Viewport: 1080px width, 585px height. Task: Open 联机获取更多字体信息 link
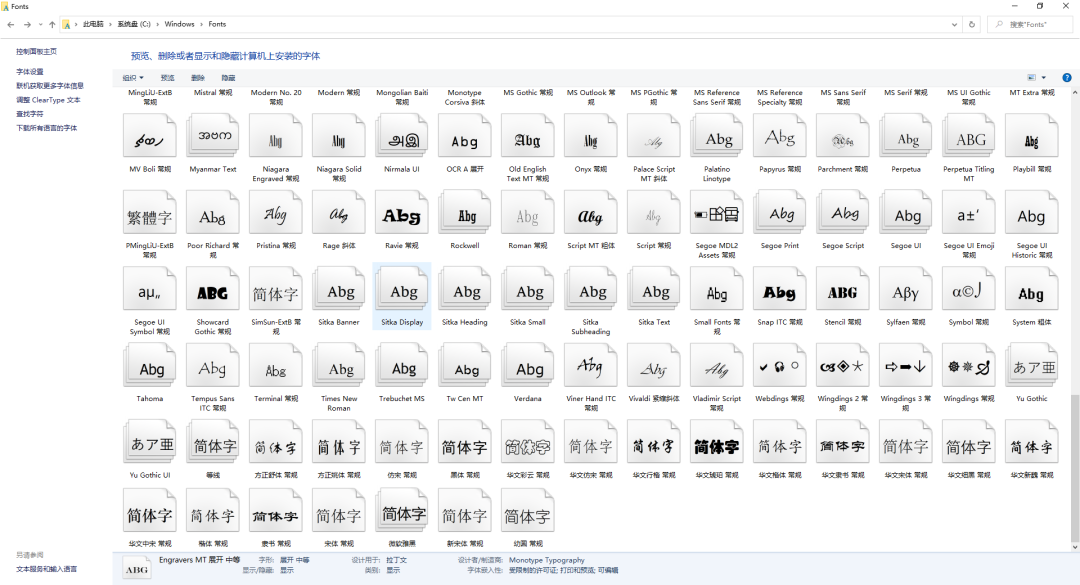tap(50, 85)
